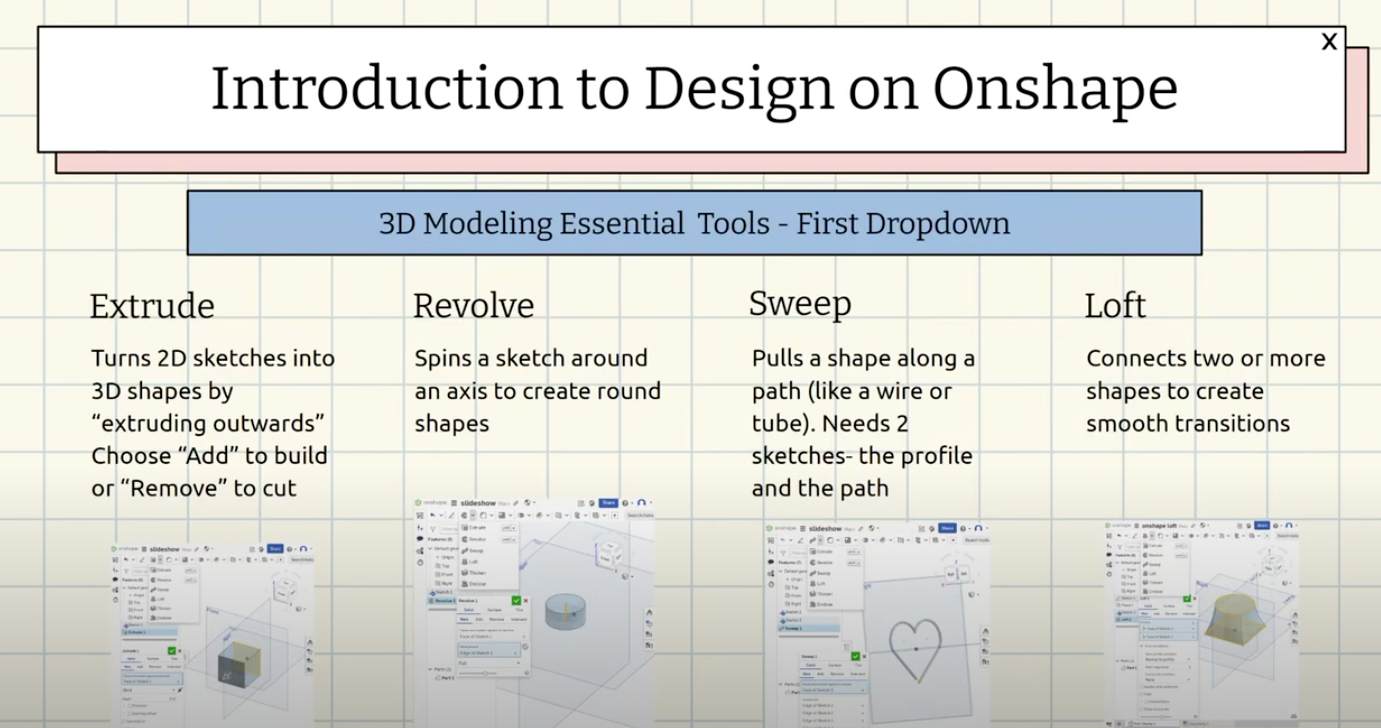
Task: Click the lofted solid in the Loft screenshot
Action: [x=1235, y=620]
